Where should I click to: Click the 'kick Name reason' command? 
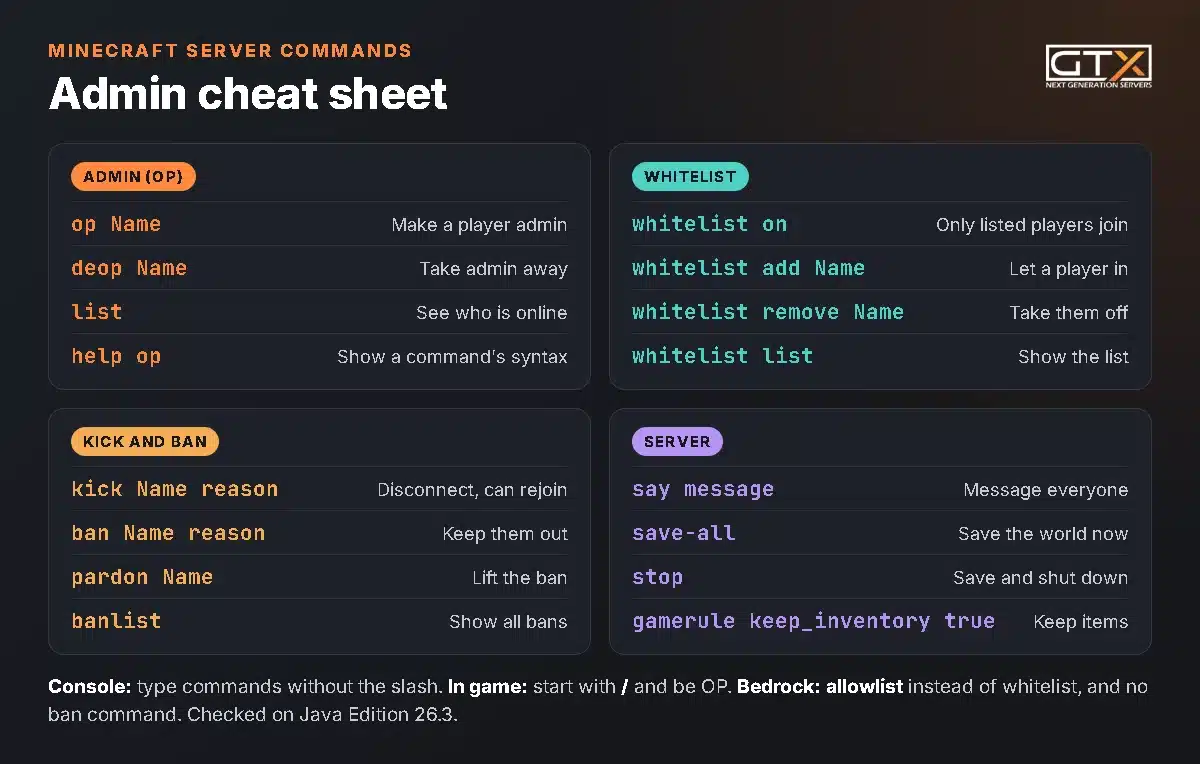click(175, 489)
